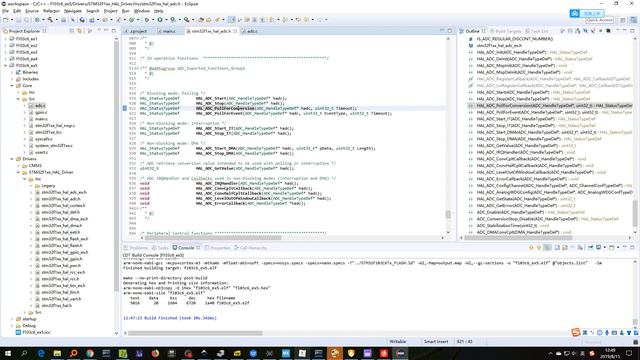Click Smart Insert in the status bar

coord(436,342)
